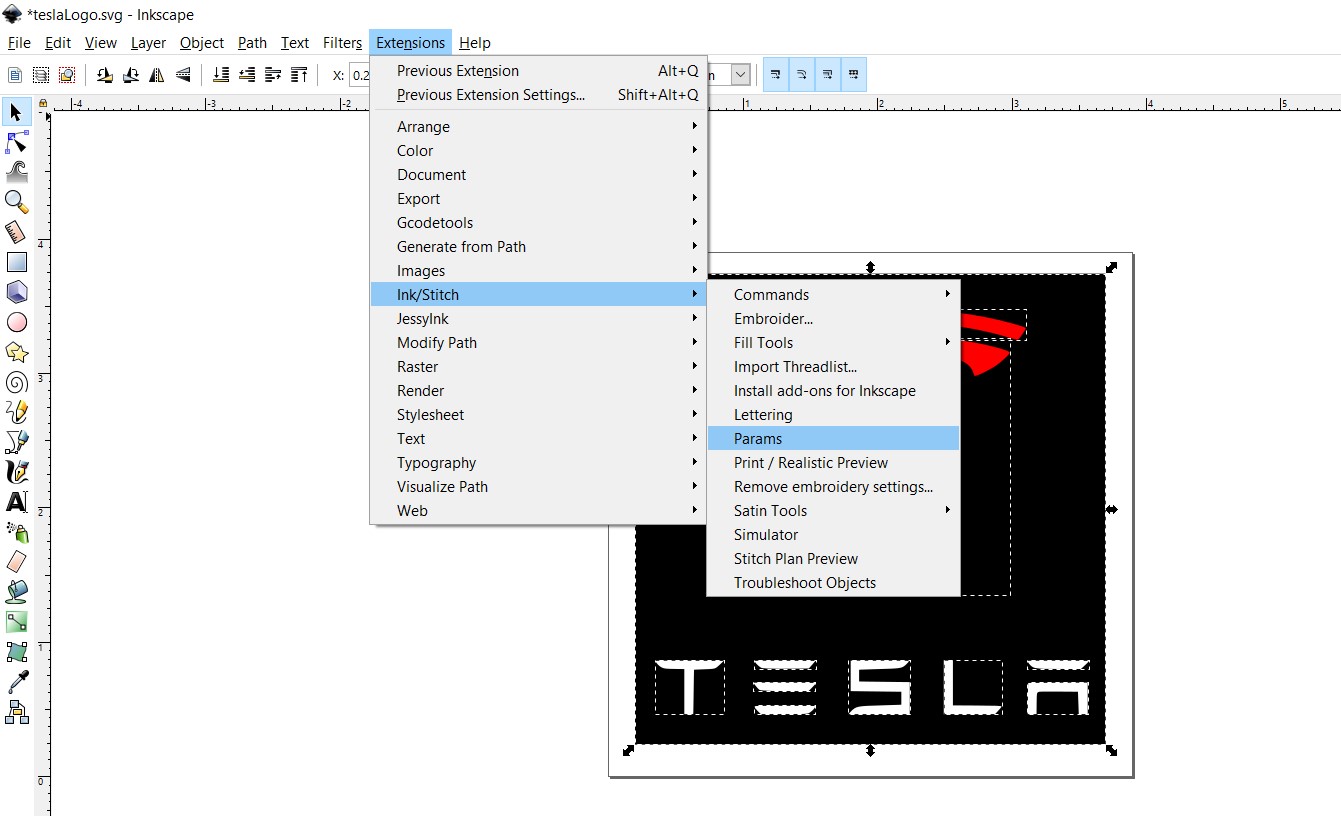Screen dimensions: 1341x816
Task: Select the 3D box tool
Action: coord(16,292)
